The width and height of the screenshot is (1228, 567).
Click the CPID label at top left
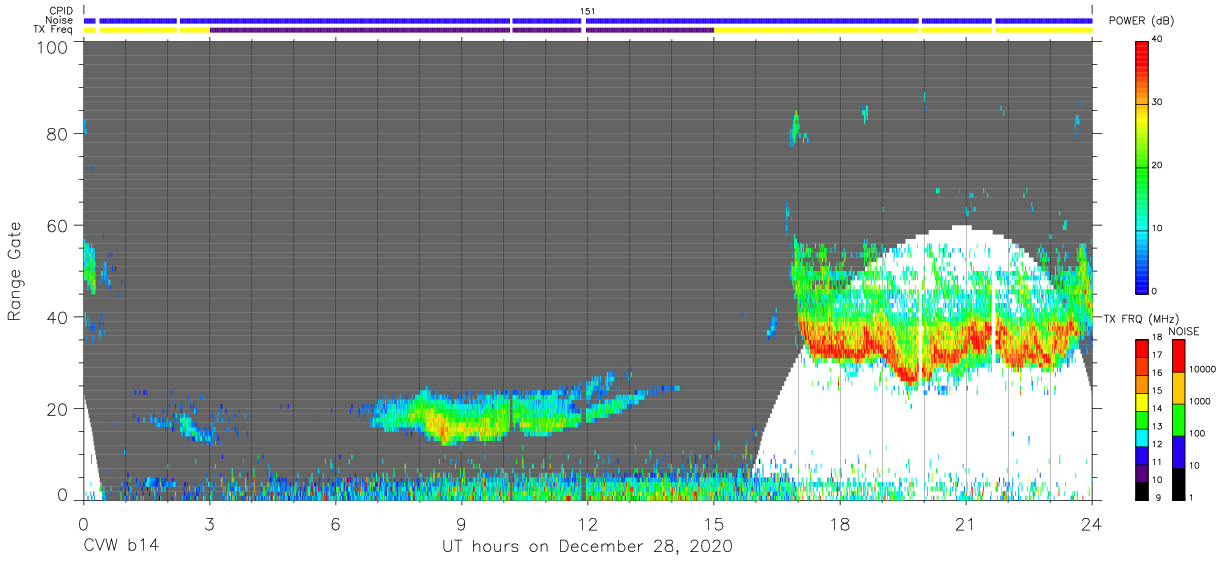point(60,11)
